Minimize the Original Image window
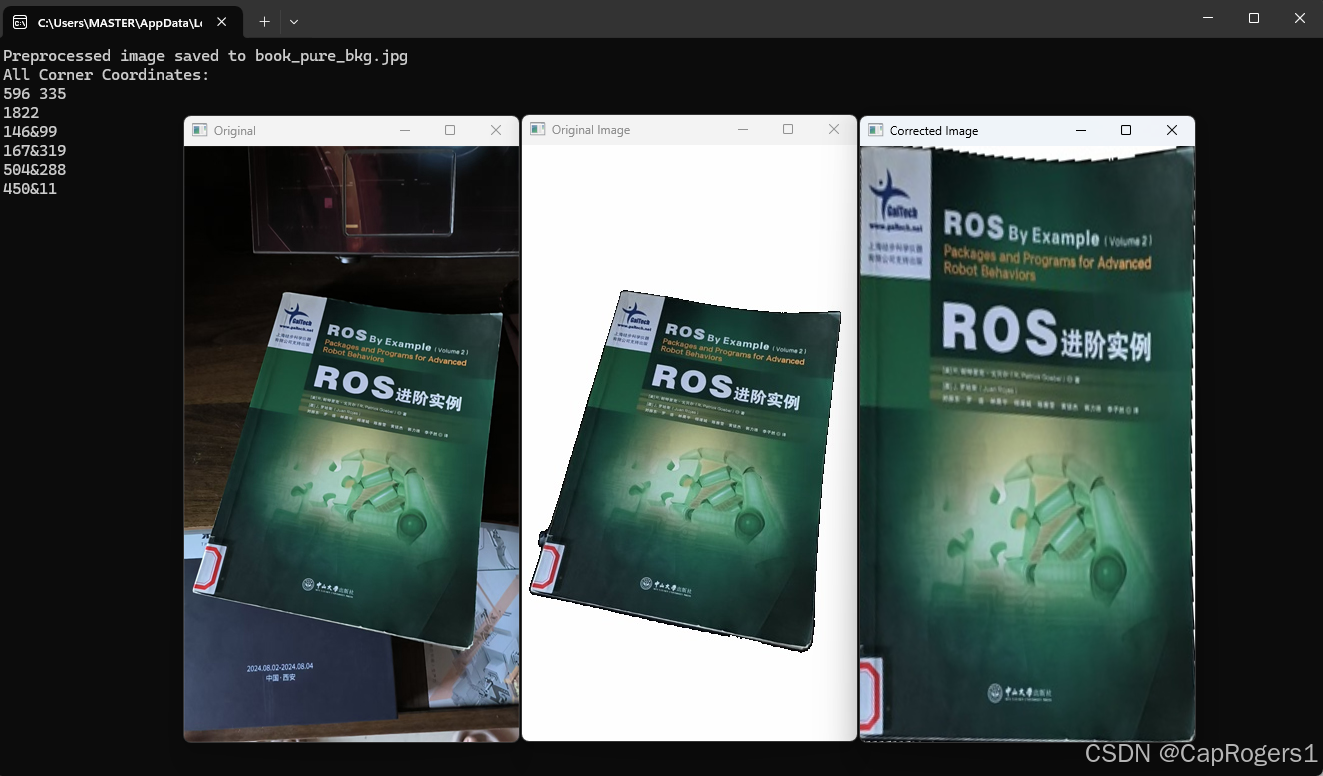 [x=743, y=129]
